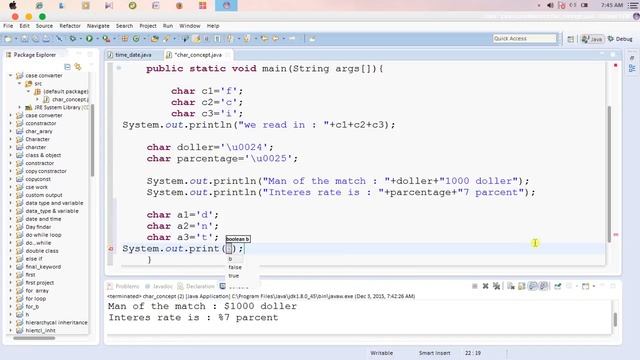
Task: Expand the hierarchycal inheritance project
Action: 10,322
